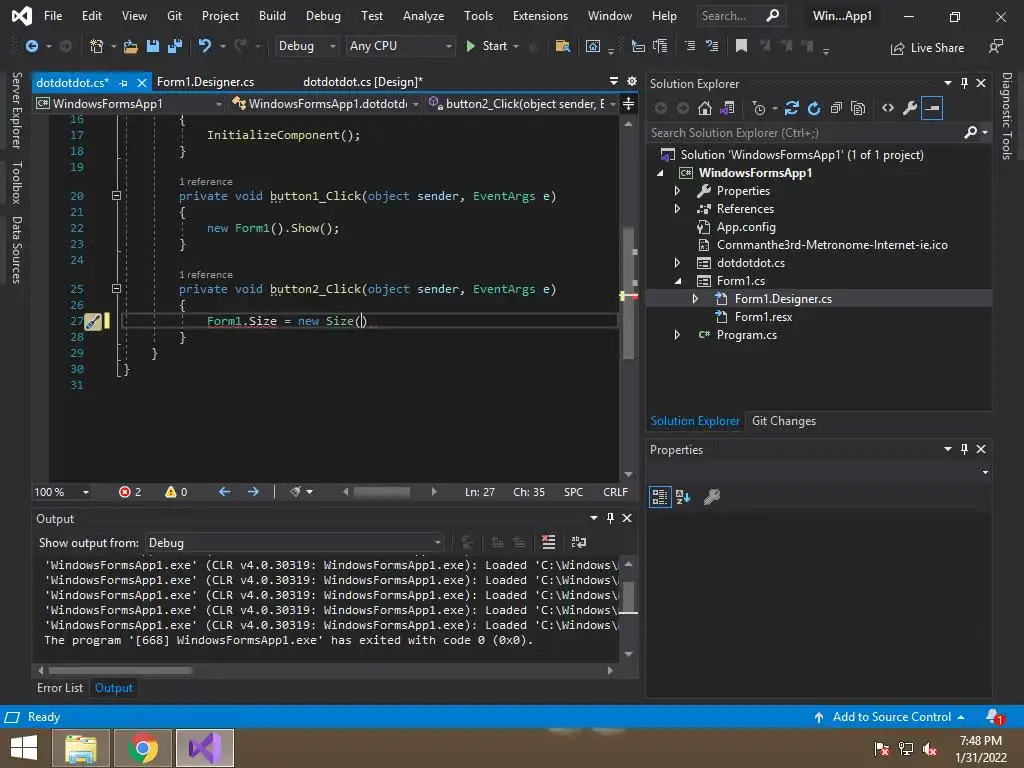Image resolution: width=1024 pixels, height=768 pixels.
Task: Open project properties via wrench icon
Action: coord(909,108)
